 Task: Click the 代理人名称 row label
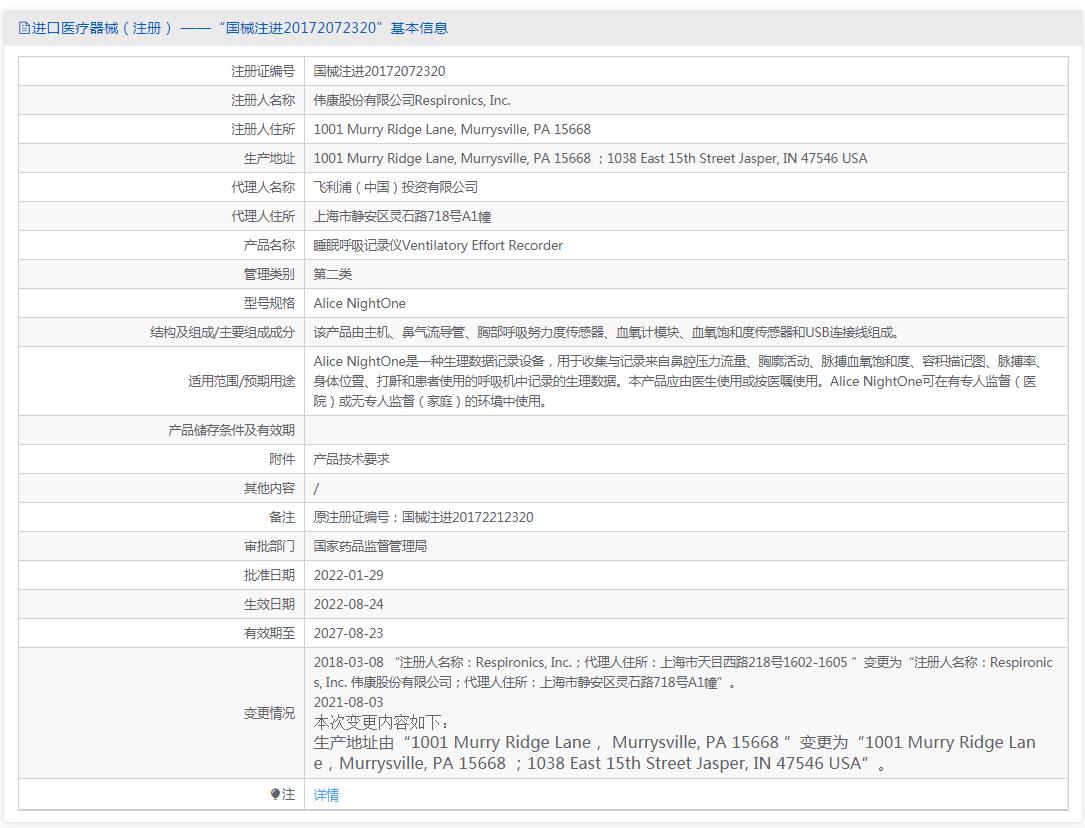coord(263,187)
